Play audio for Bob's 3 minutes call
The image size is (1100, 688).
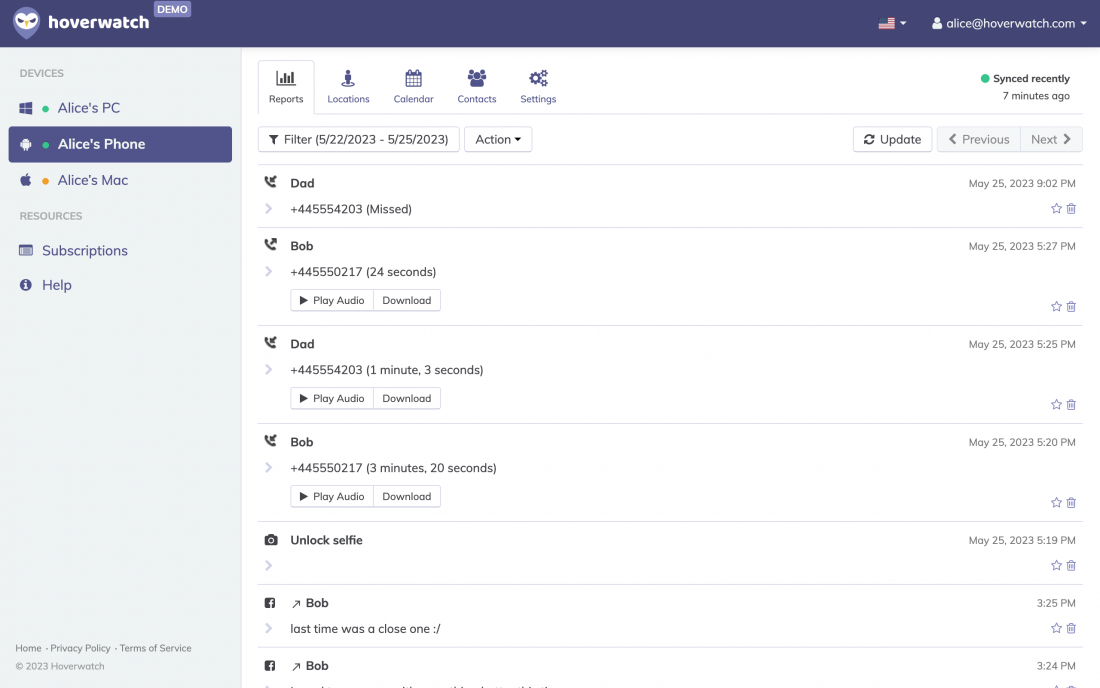click(332, 497)
